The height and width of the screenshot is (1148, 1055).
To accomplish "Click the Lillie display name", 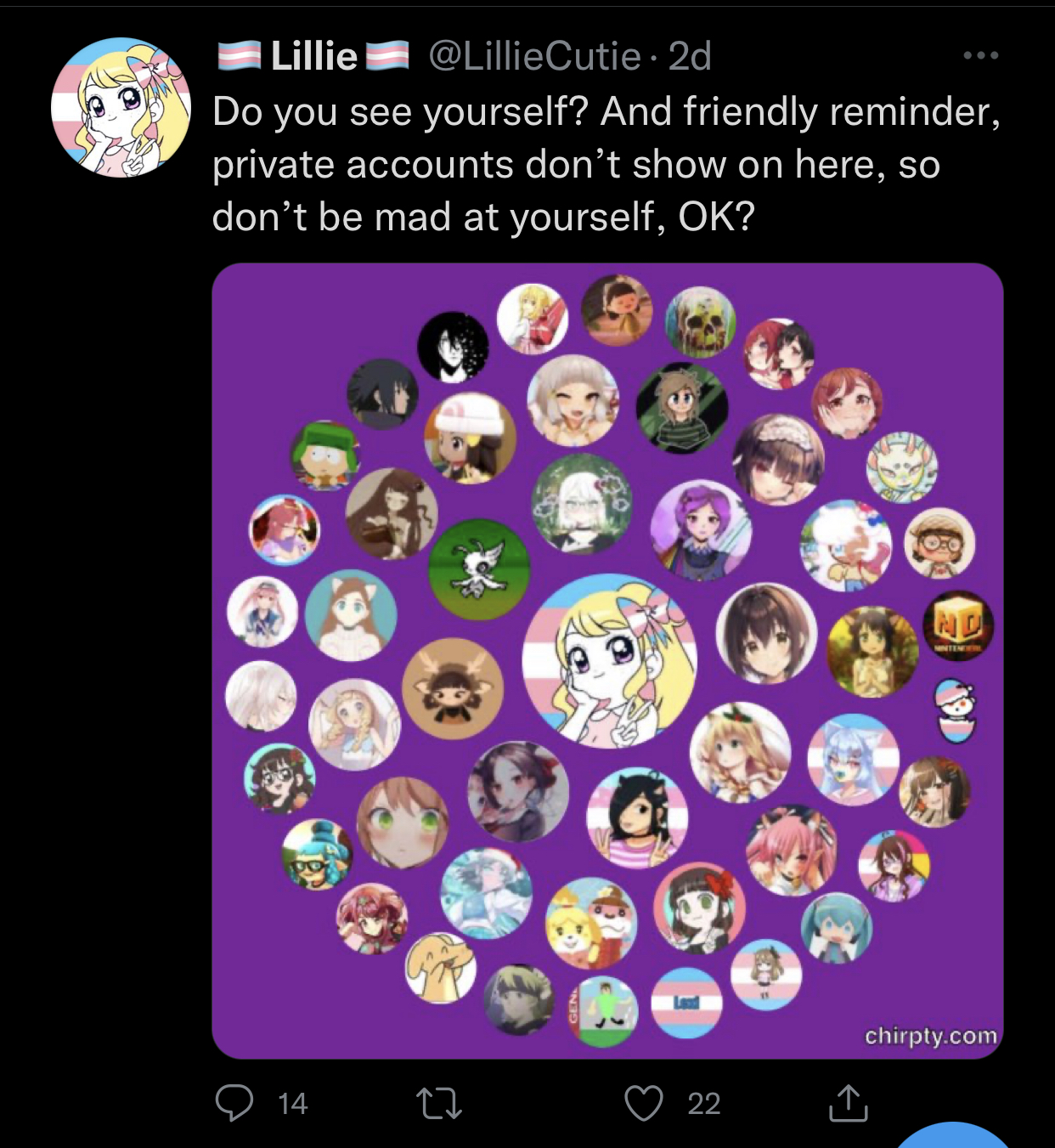I will click(x=313, y=57).
